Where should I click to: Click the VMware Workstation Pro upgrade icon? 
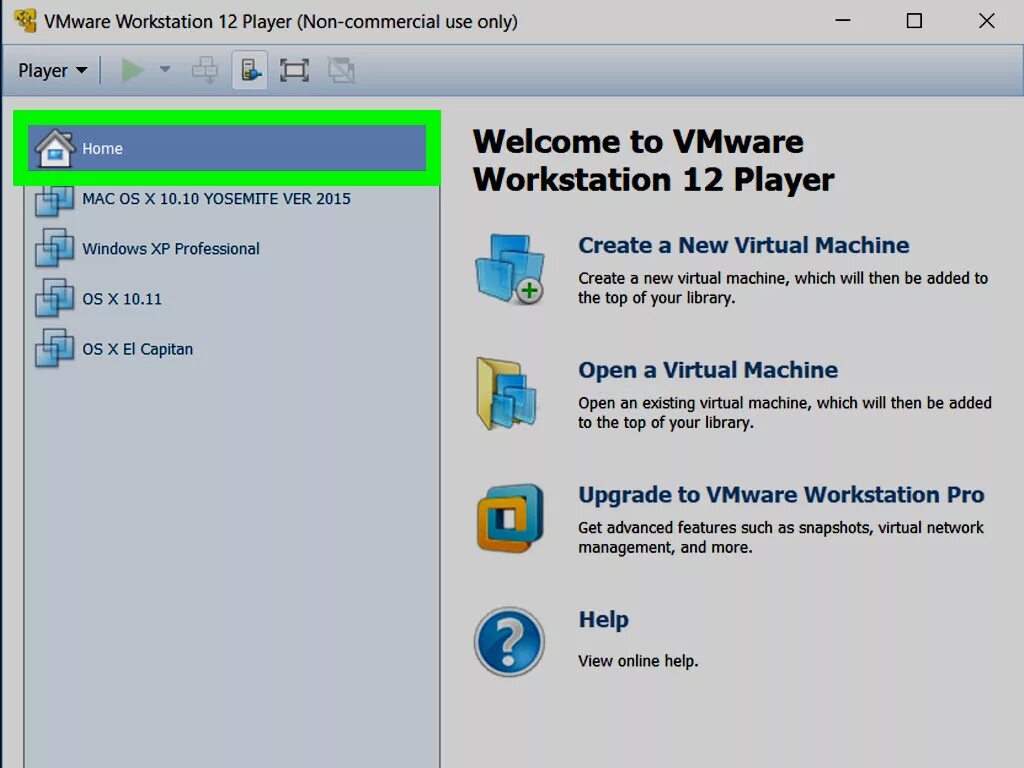click(509, 518)
